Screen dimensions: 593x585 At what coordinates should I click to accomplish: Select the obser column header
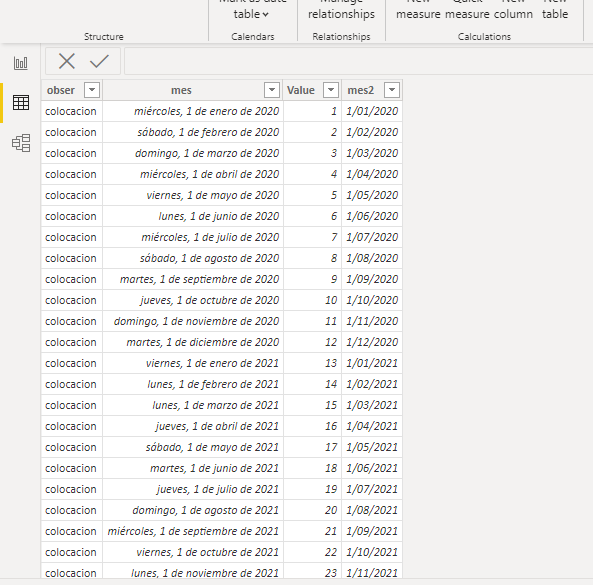pyautogui.click(x=61, y=90)
